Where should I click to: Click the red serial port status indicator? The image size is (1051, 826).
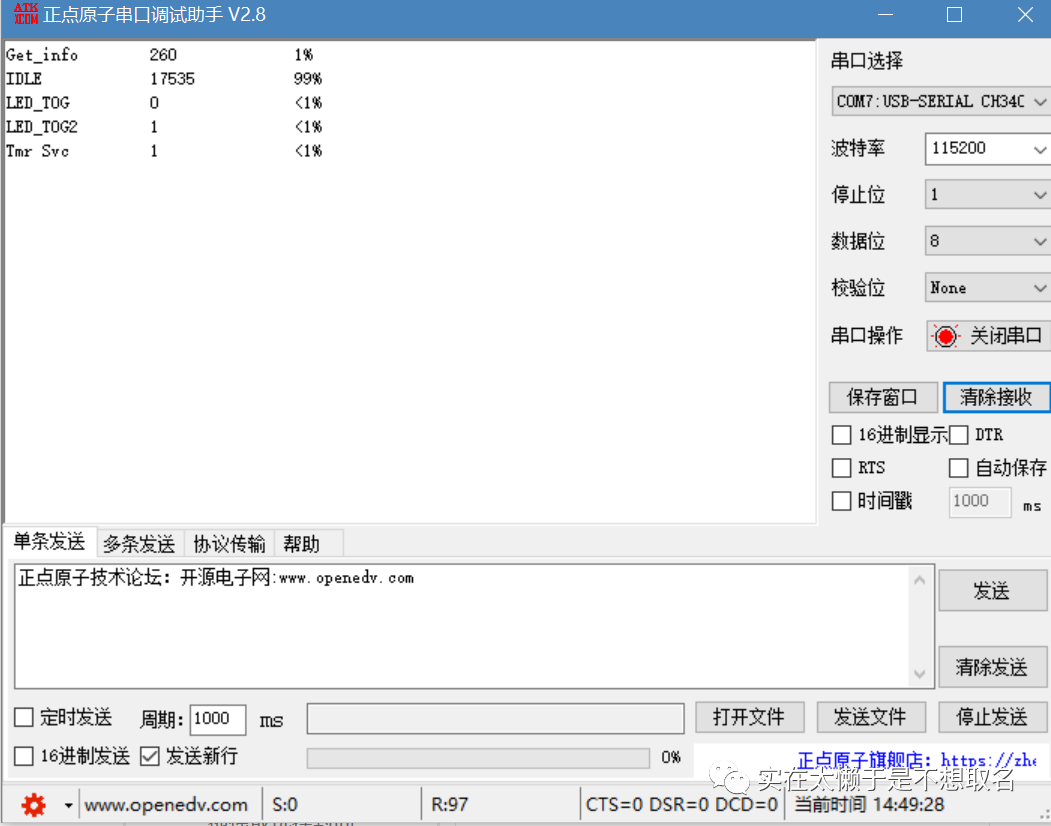[x=945, y=336]
